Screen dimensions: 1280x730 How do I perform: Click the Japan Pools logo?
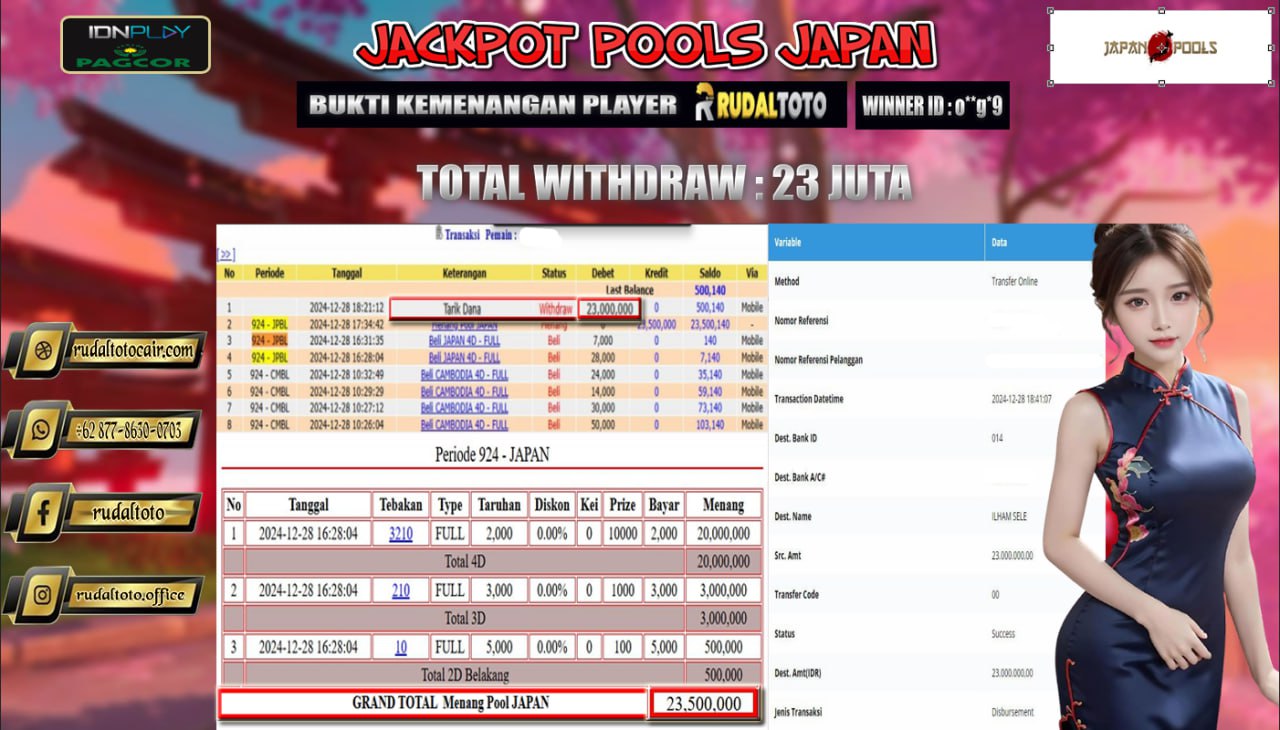(x=1160, y=47)
